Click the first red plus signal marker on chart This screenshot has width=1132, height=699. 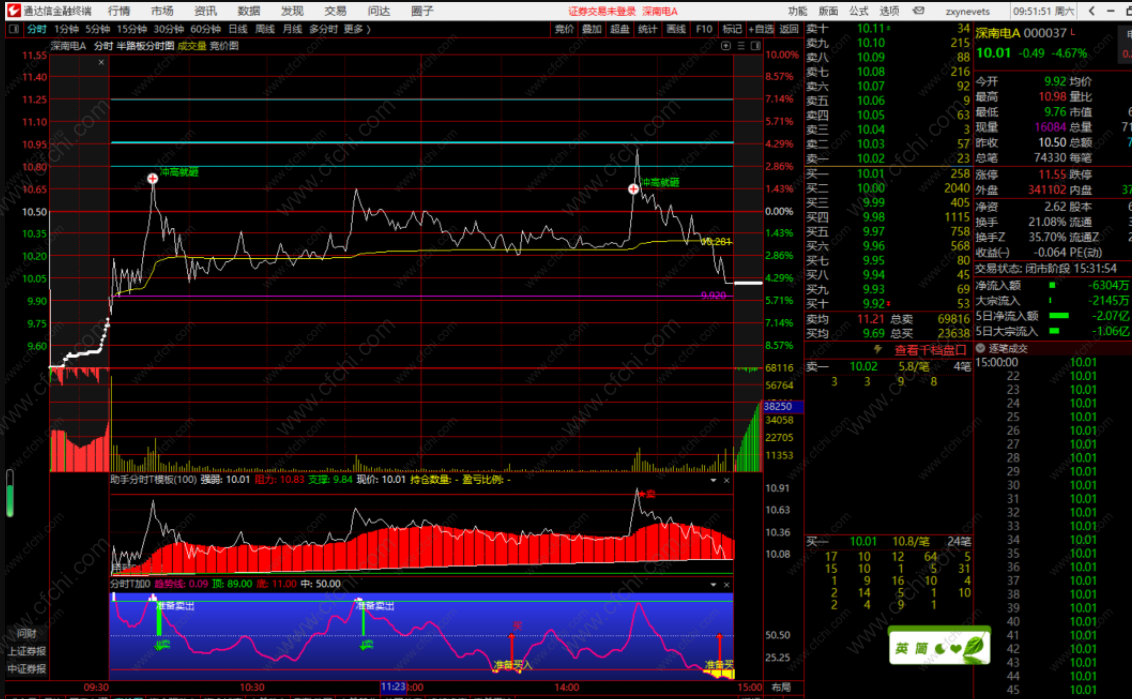click(x=152, y=178)
